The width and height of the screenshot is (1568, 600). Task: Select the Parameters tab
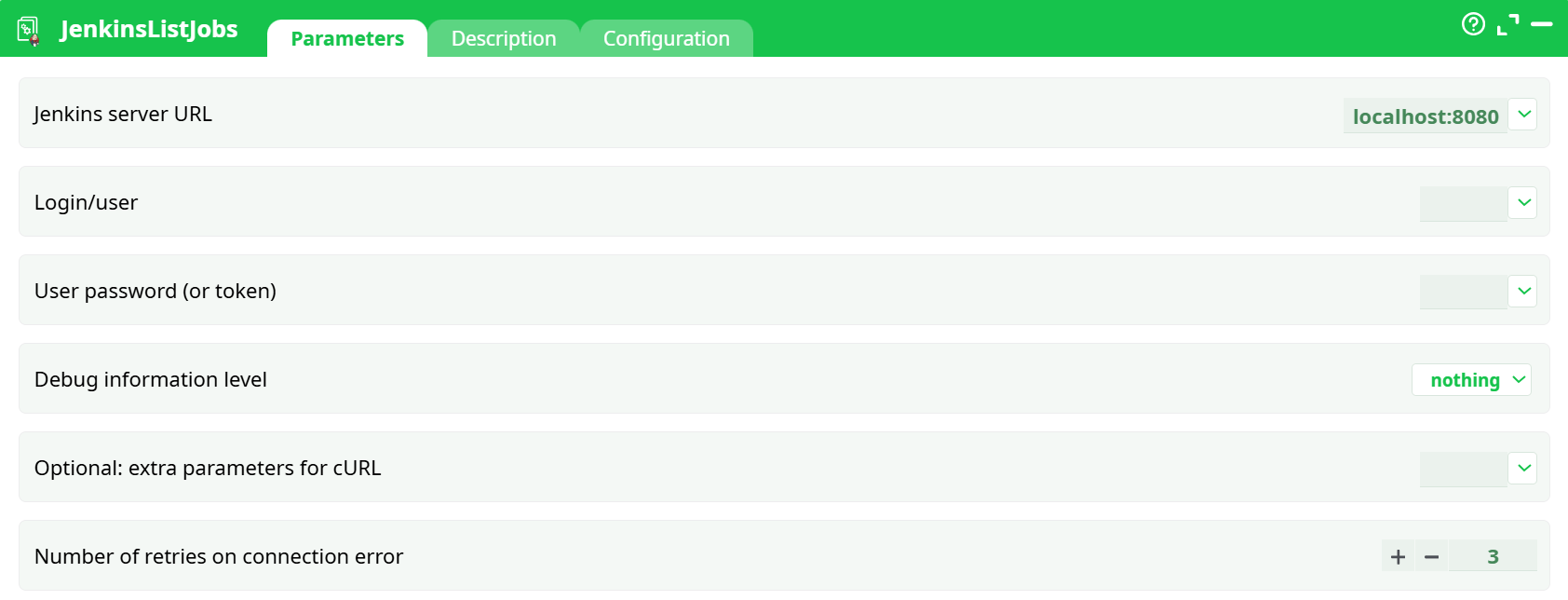tap(346, 38)
